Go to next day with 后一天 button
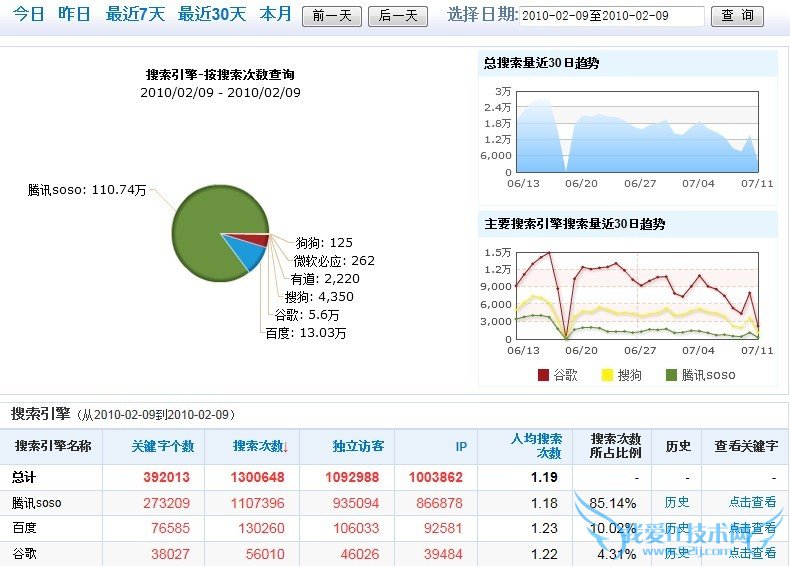790x566 pixels. pyautogui.click(x=398, y=16)
